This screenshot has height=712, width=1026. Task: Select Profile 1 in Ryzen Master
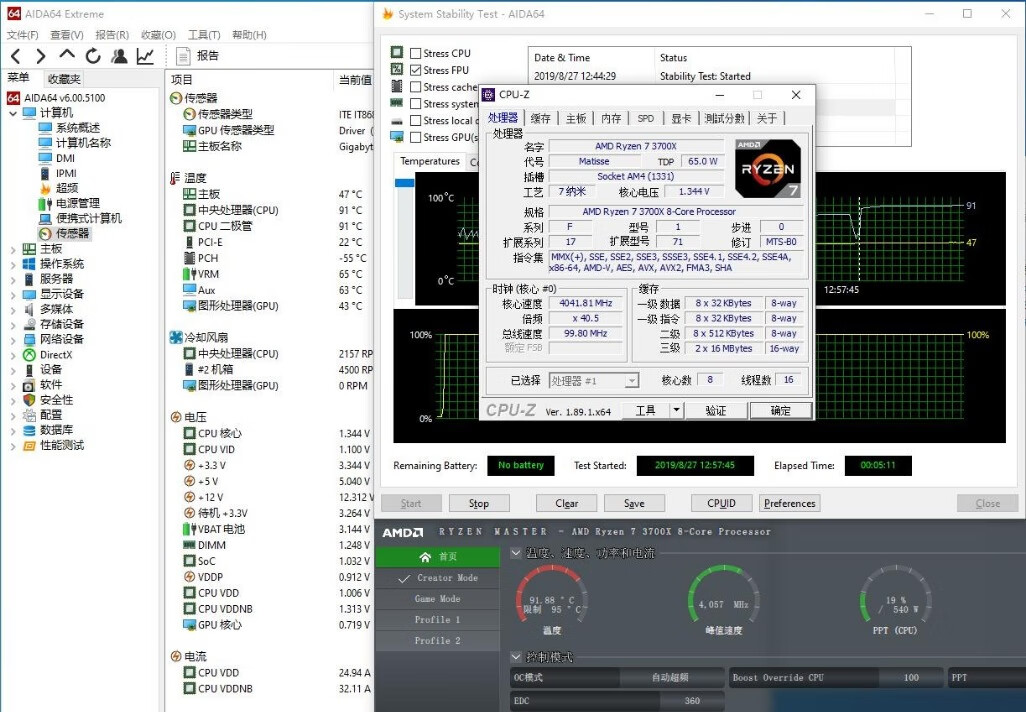click(437, 620)
